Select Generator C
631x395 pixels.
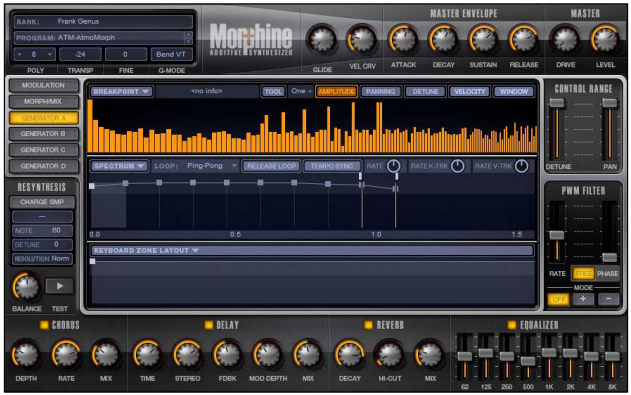pos(43,150)
